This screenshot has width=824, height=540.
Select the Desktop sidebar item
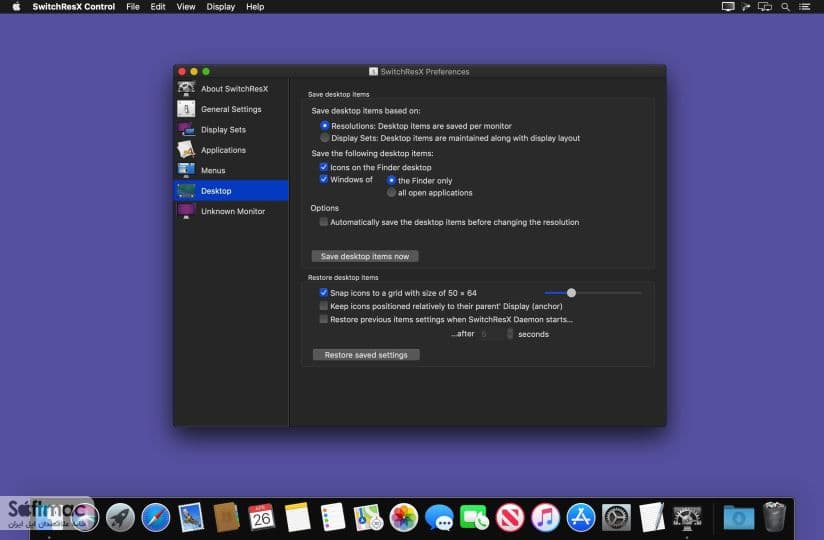[231, 191]
